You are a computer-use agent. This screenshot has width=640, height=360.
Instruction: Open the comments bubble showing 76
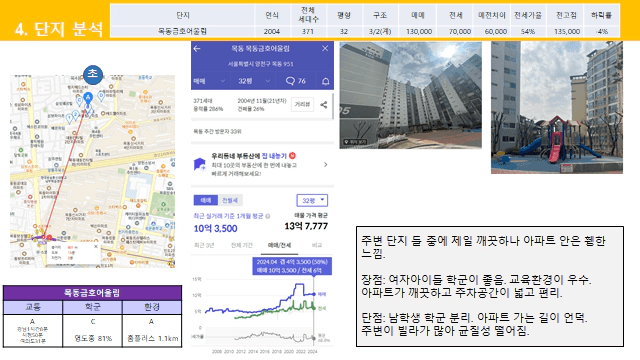[296, 81]
